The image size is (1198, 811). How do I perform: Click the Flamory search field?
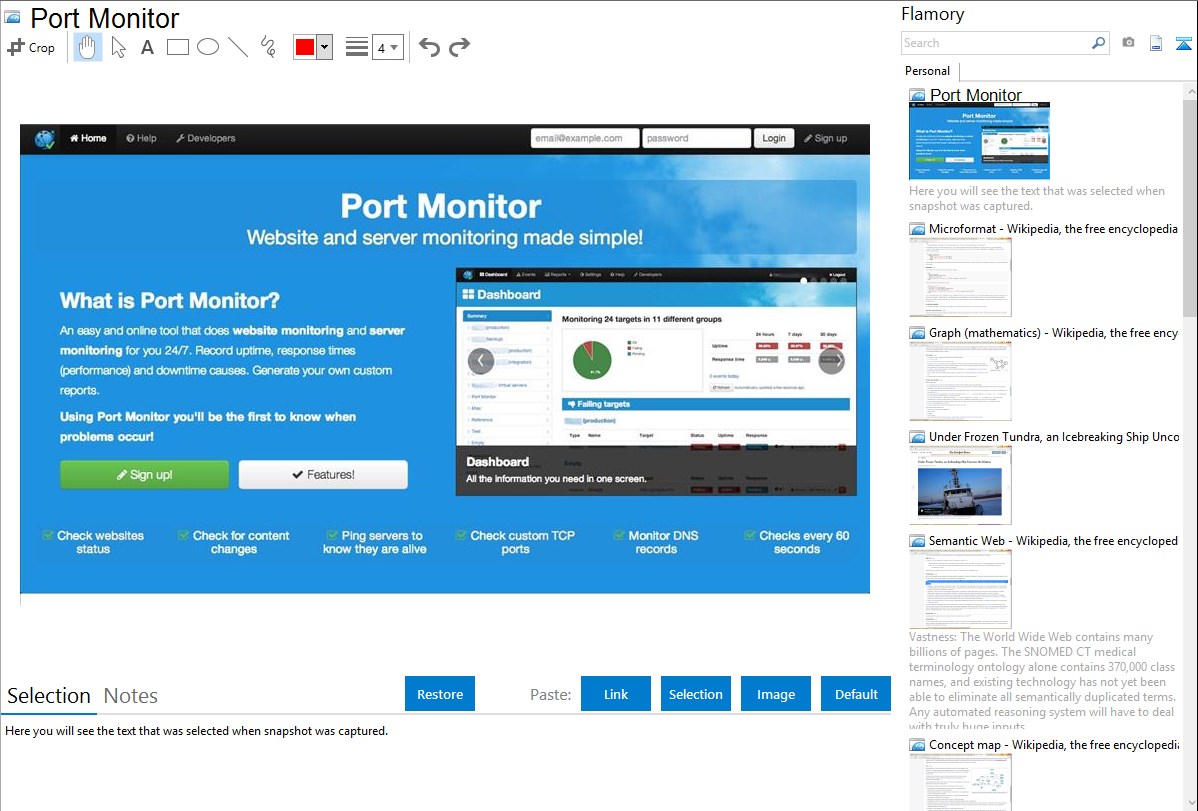pos(996,43)
